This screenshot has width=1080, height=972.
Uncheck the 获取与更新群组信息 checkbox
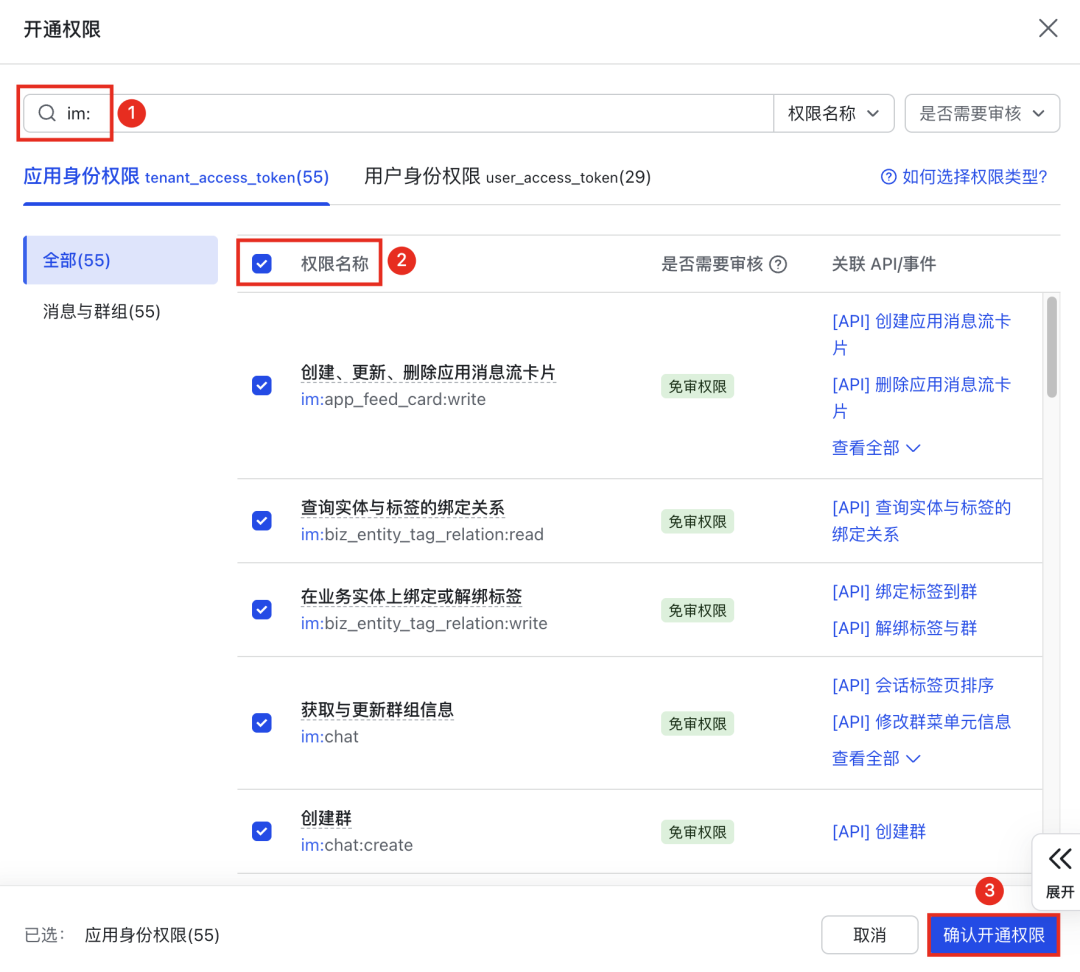[x=261, y=723]
